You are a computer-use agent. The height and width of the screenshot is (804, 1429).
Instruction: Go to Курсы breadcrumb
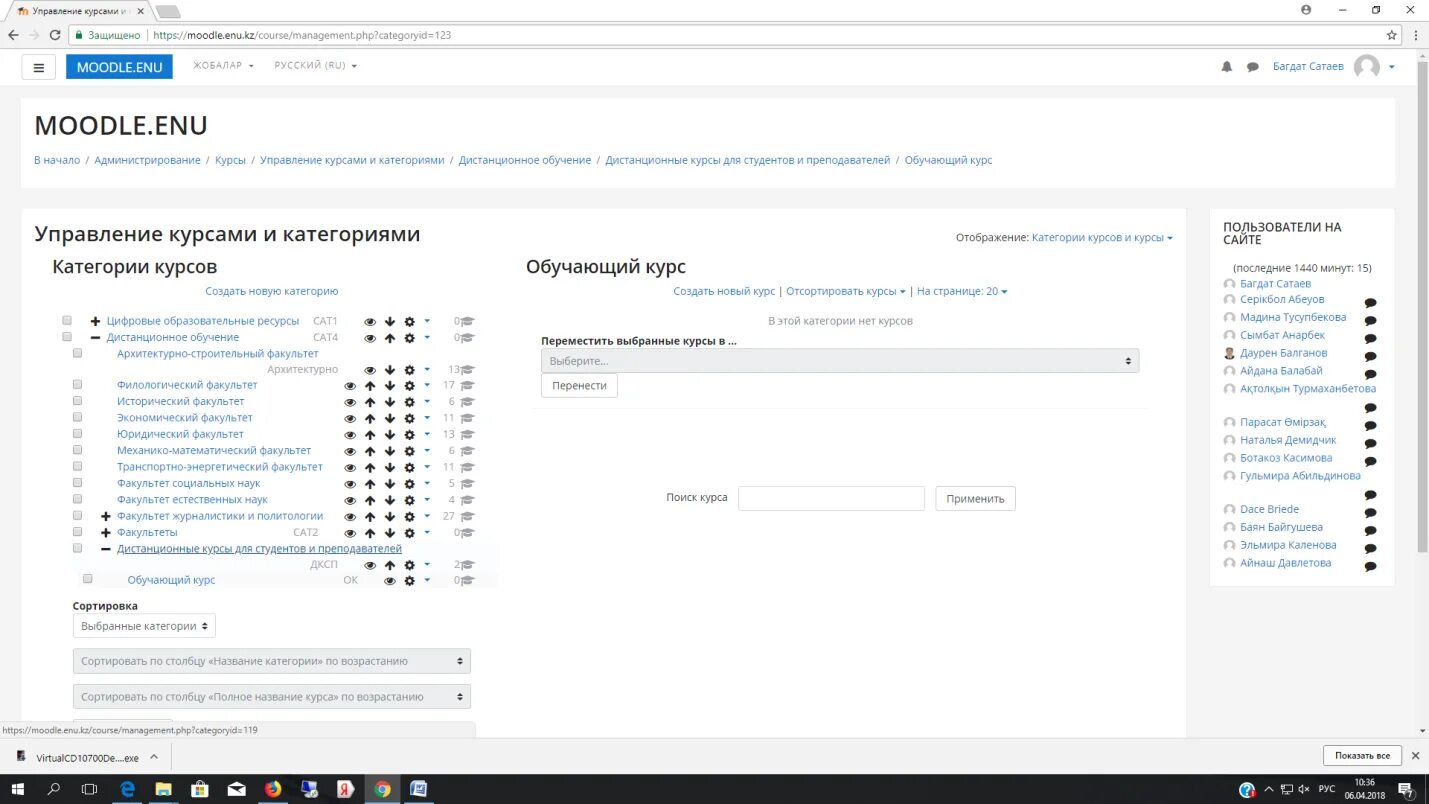(230, 160)
